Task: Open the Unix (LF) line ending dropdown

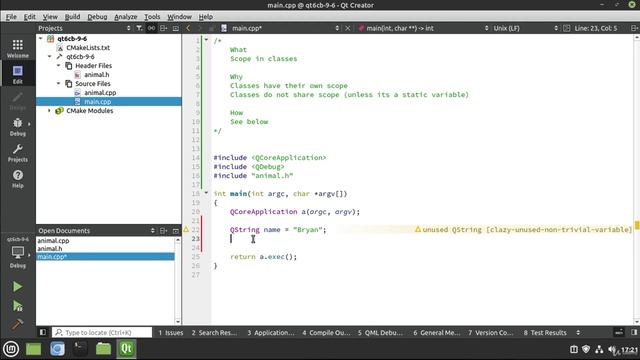Action: [x=525, y=28]
